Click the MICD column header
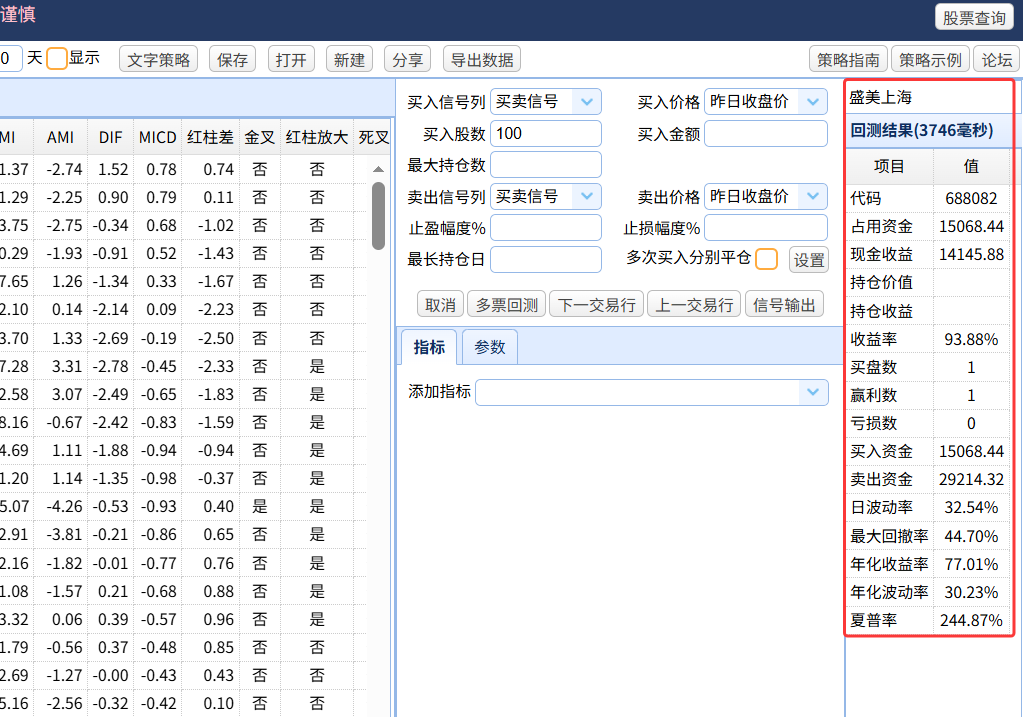 tap(157, 138)
